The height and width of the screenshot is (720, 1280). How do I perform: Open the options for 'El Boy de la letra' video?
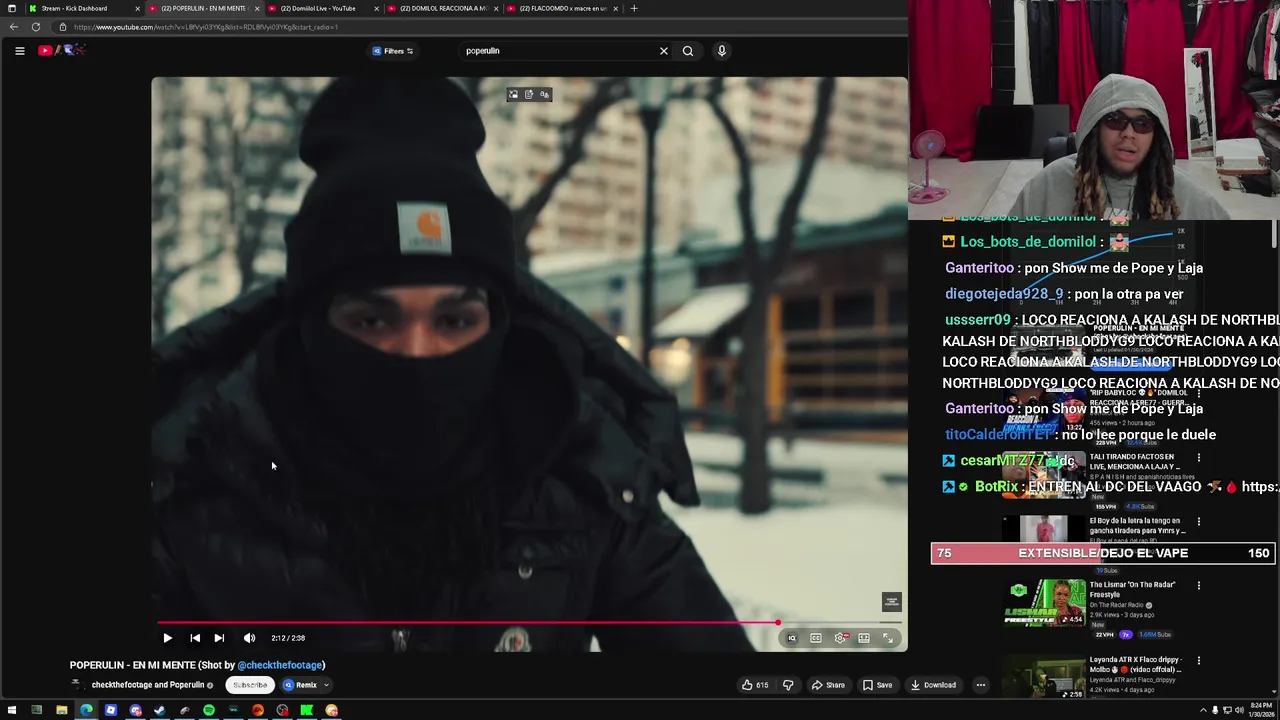point(1198,522)
